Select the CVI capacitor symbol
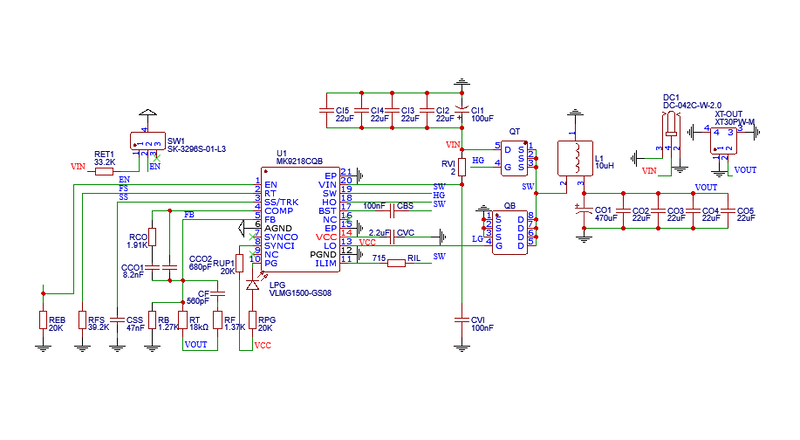Image resolution: width=800 pixels, height=440 pixels. (x=462, y=320)
